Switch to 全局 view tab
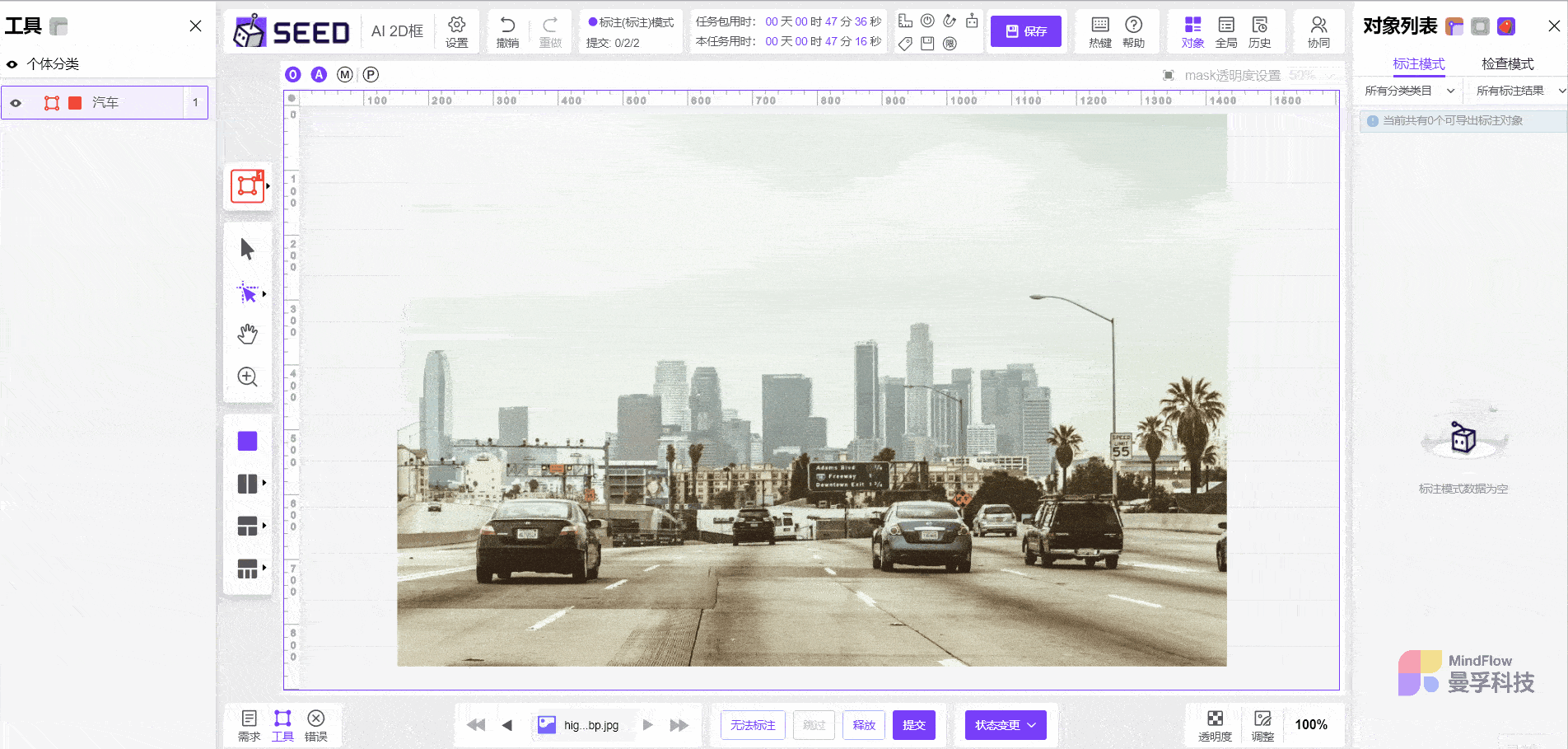The image size is (1568, 749). tap(1226, 31)
